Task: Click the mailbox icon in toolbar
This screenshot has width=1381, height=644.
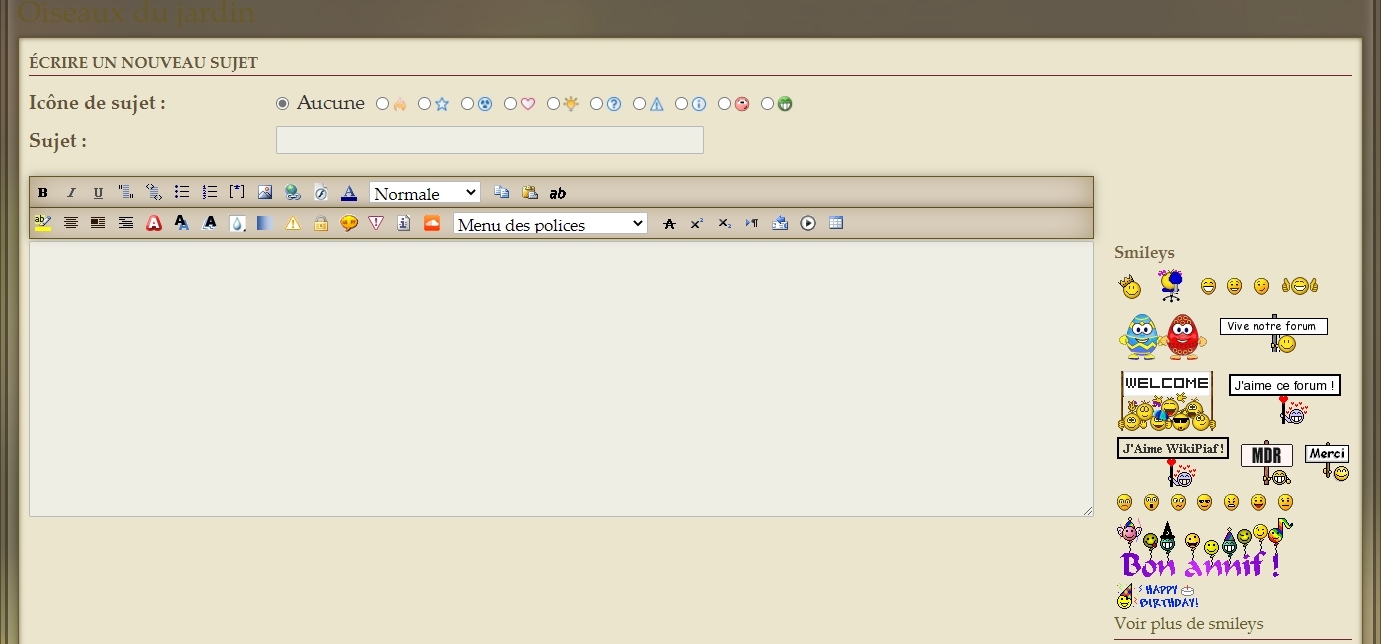Action: click(x=780, y=223)
